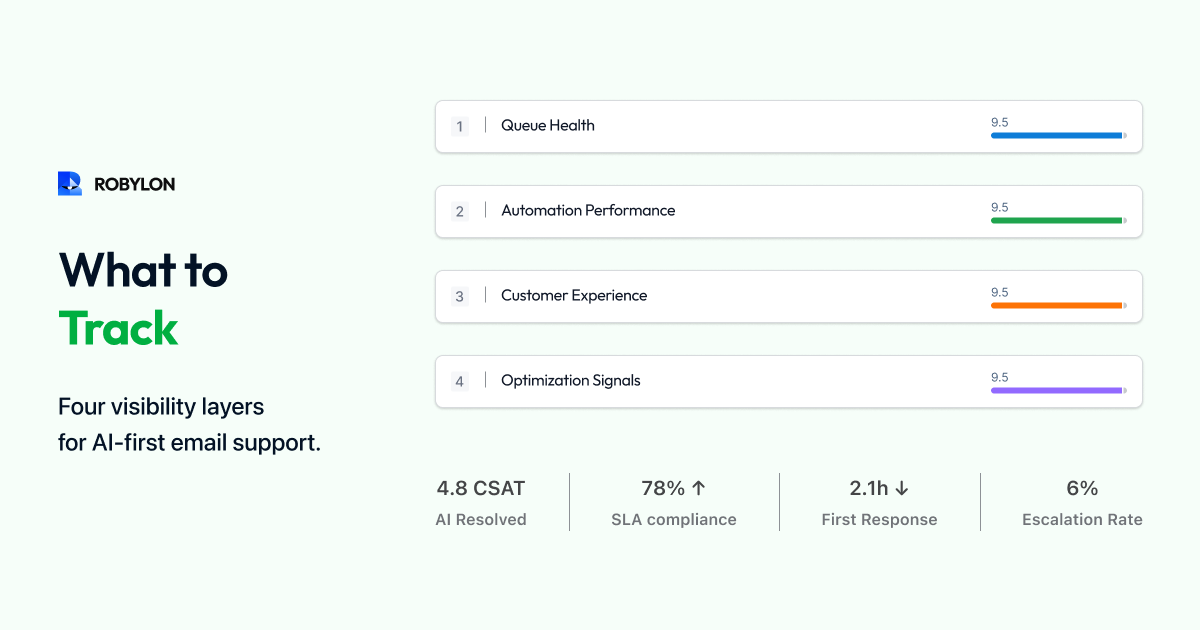The width and height of the screenshot is (1200, 630).
Task: Click the SLA compliance label
Action: 674,520
